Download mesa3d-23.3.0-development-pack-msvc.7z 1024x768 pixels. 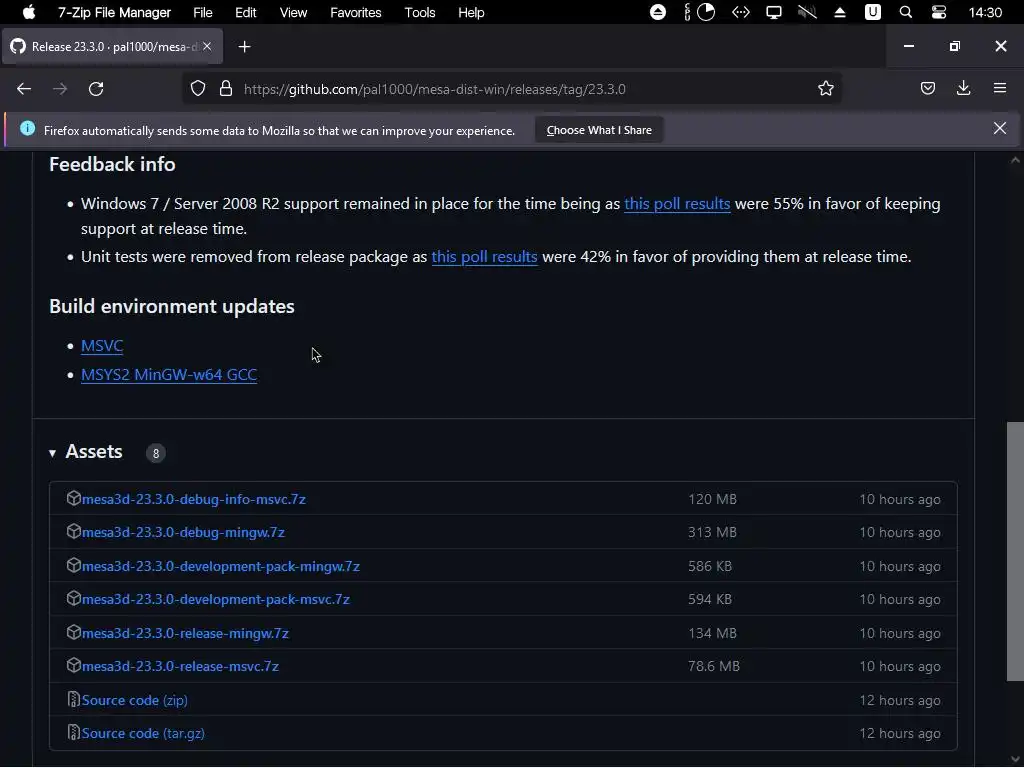[216, 600]
